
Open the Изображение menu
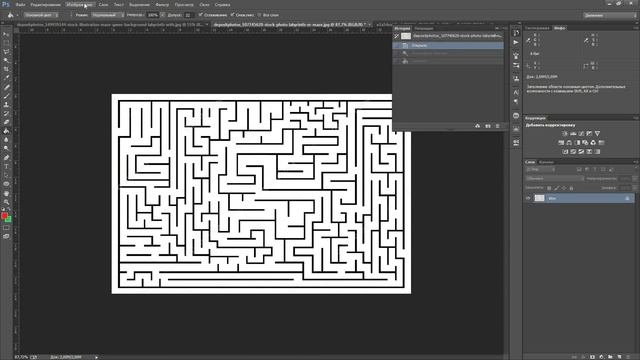79,4
